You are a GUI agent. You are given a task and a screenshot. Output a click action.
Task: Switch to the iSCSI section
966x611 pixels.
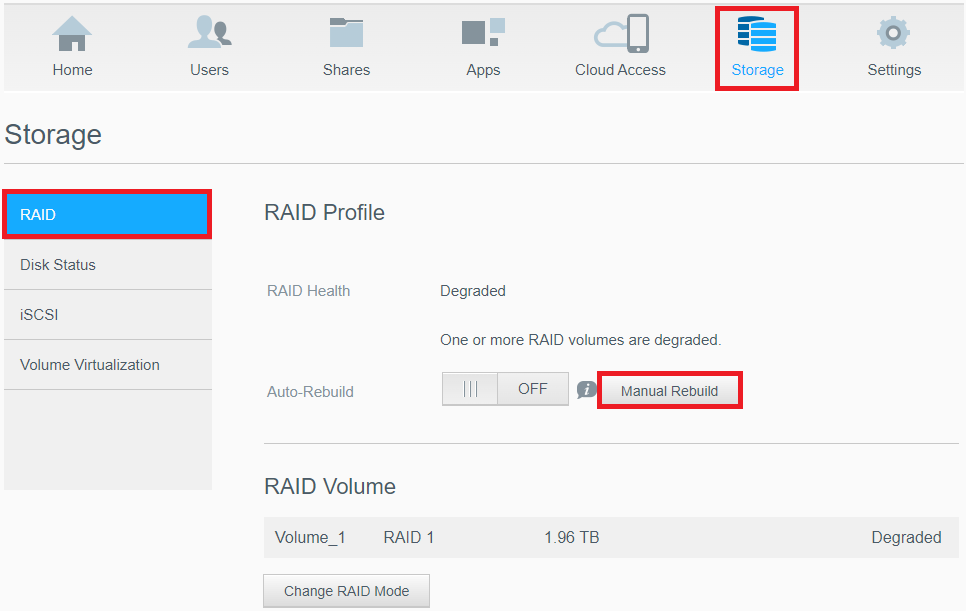click(107, 314)
